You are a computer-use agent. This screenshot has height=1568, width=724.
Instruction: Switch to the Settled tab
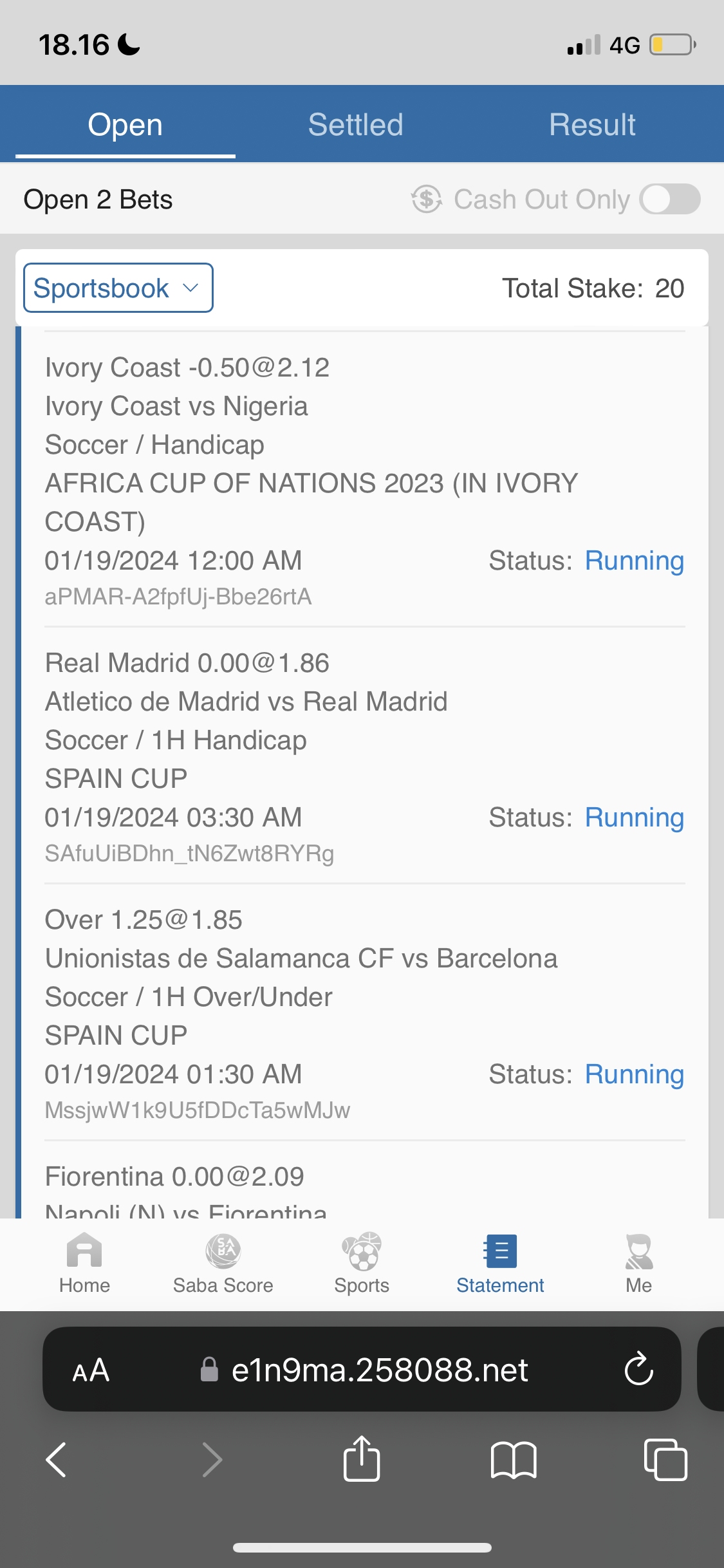coord(355,124)
